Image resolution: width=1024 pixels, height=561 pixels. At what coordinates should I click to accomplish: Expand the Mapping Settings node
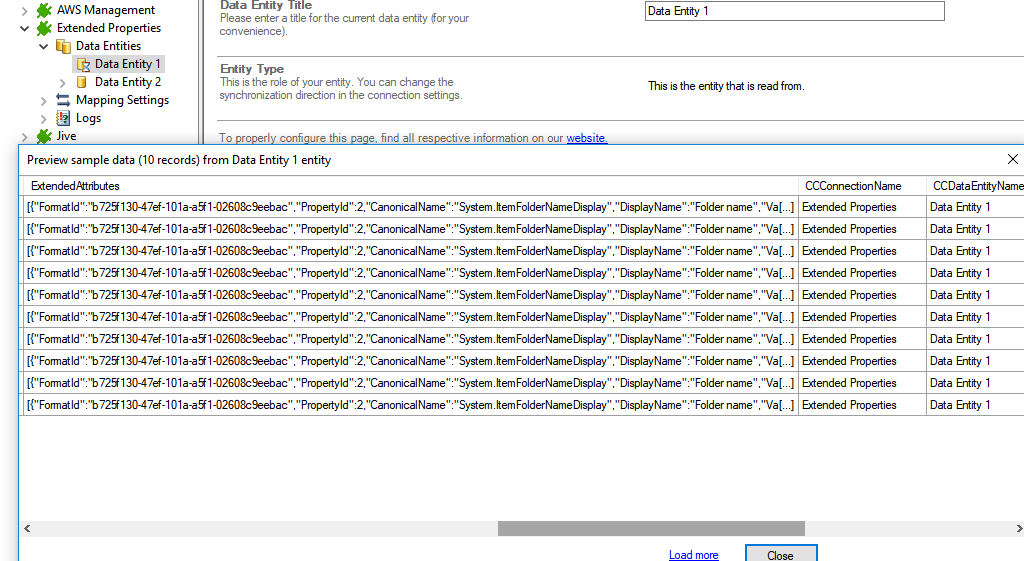point(44,100)
